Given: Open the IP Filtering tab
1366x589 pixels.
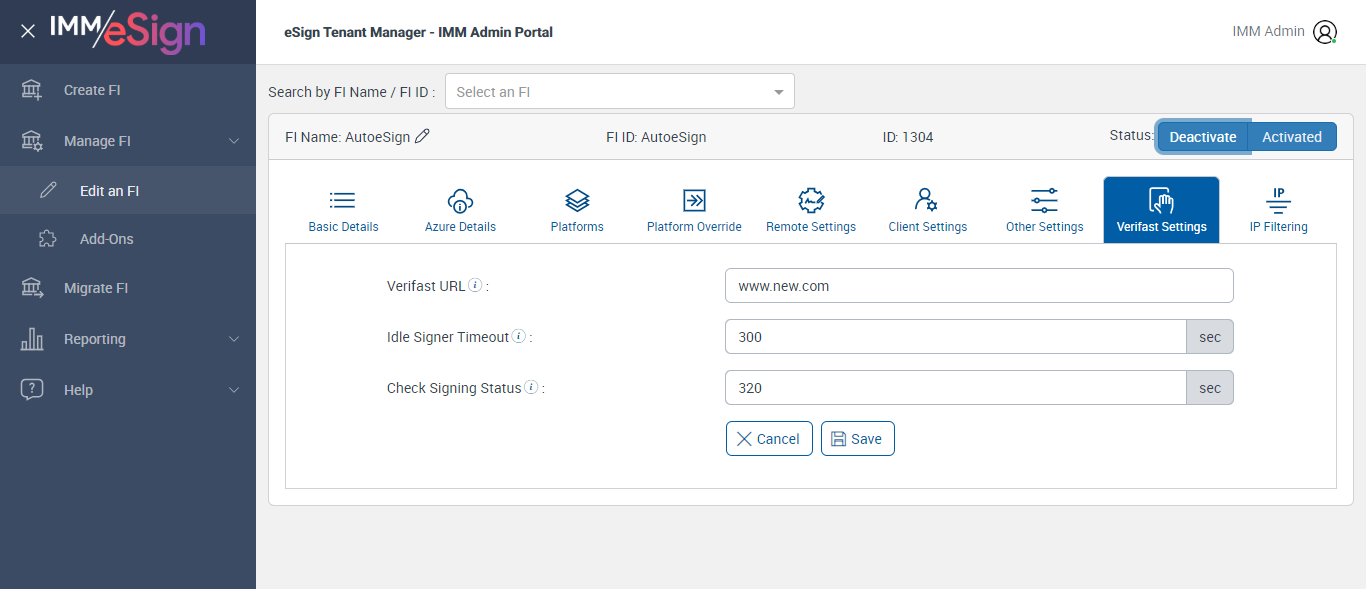Looking at the screenshot, I should (x=1278, y=210).
